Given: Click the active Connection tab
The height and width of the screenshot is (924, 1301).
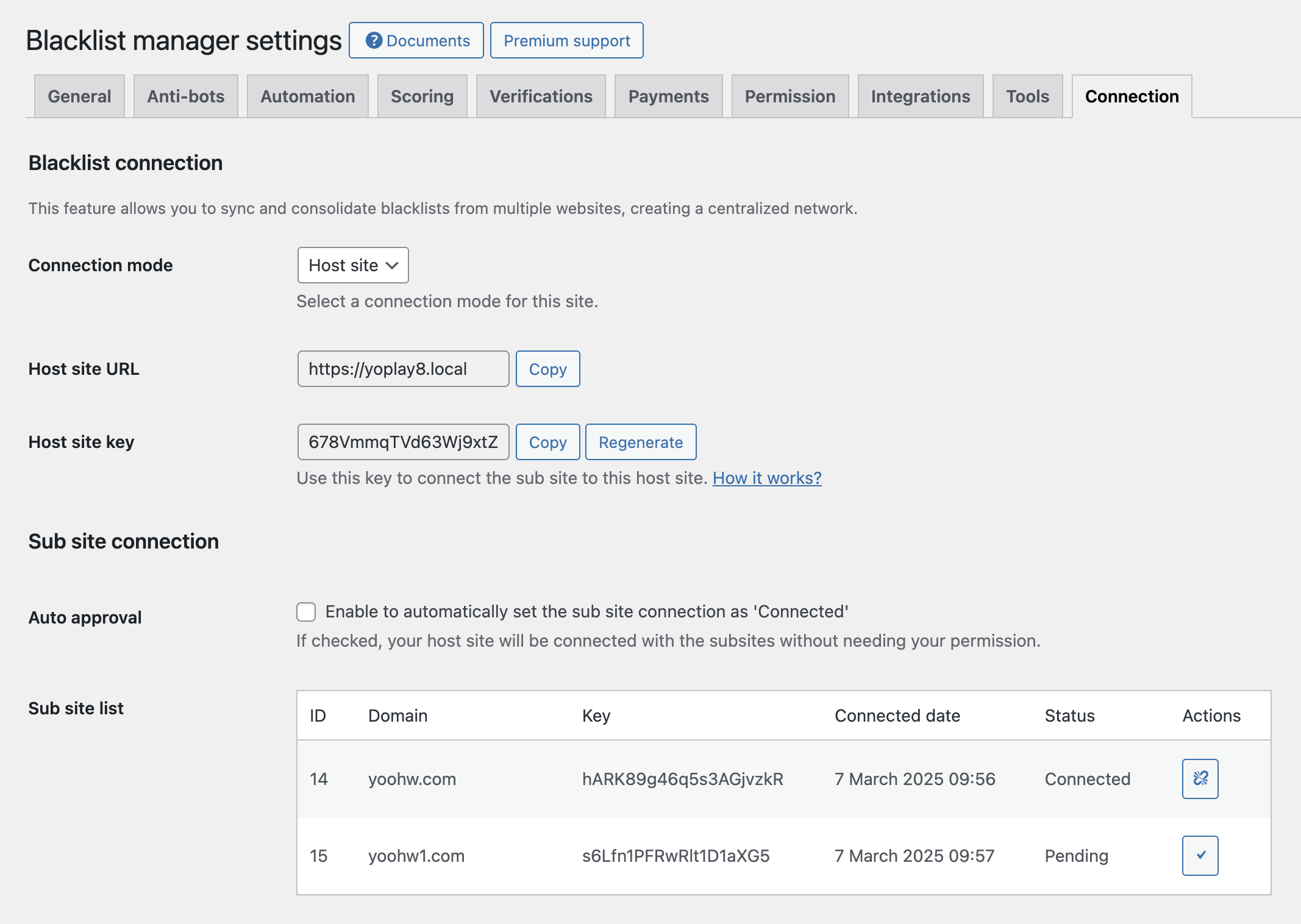Looking at the screenshot, I should 1132,96.
